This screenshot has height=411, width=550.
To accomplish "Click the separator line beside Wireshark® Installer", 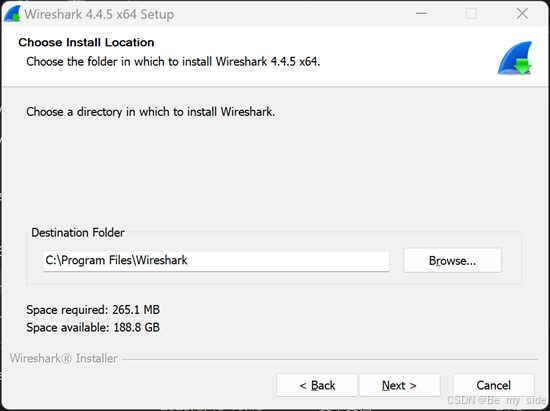I will click(x=330, y=359).
